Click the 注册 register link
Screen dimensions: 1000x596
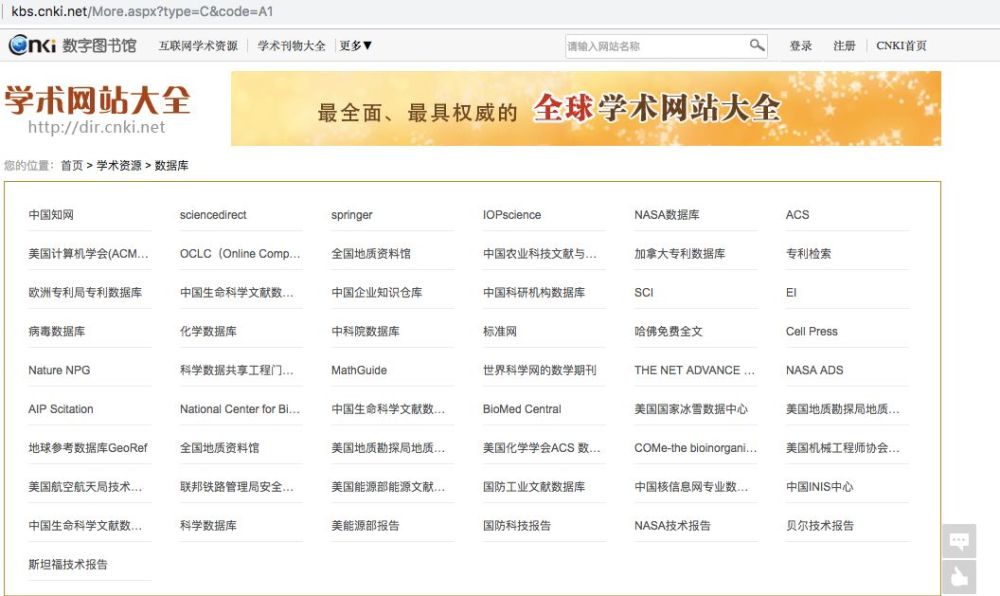[844, 46]
